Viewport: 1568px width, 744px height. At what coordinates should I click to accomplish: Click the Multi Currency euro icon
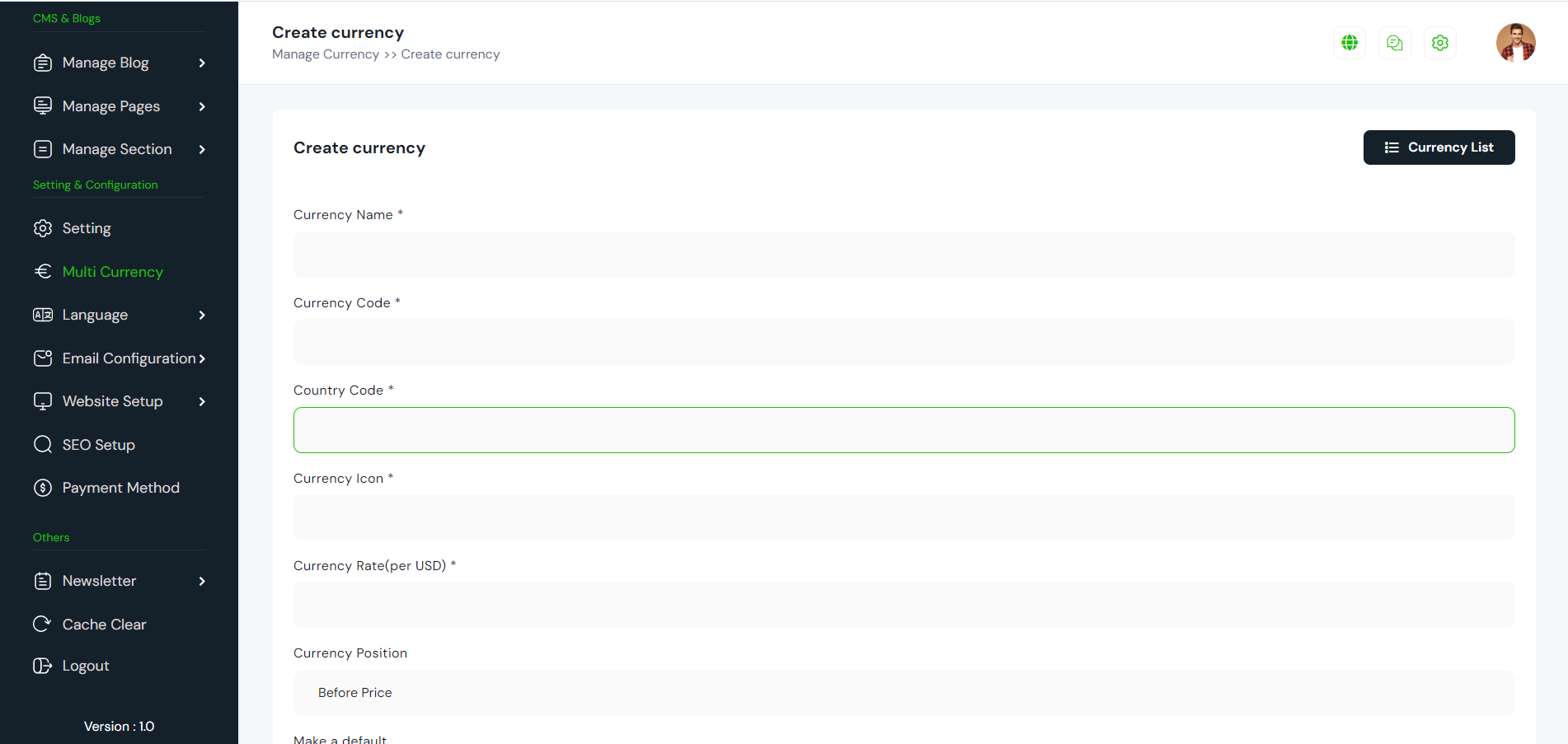(43, 271)
